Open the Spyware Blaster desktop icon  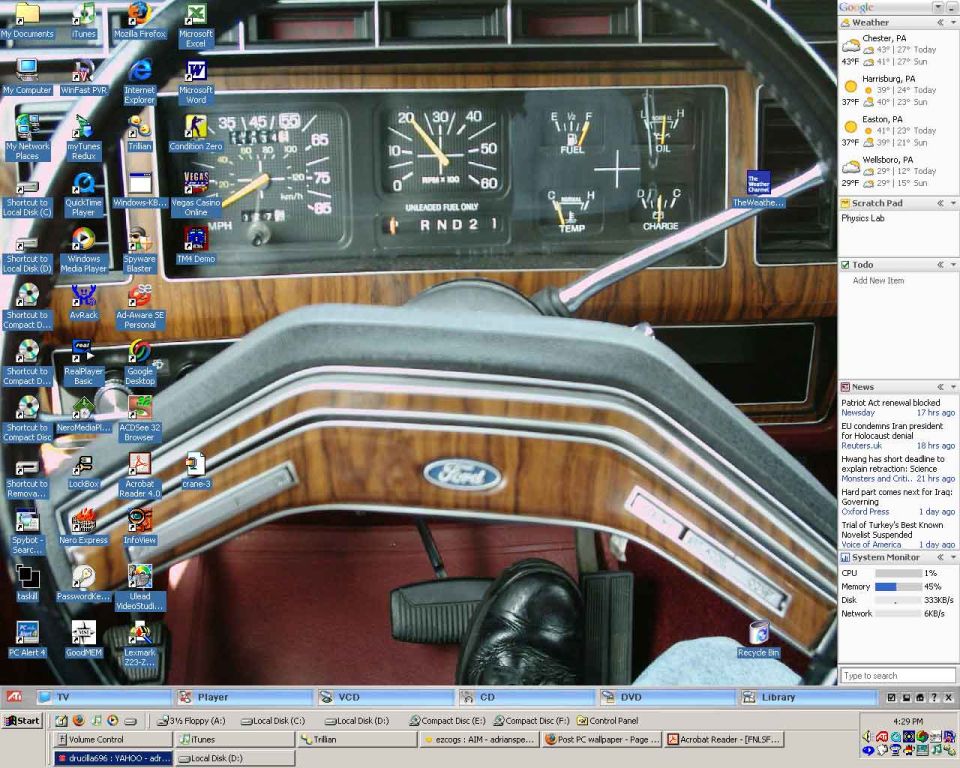click(x=140, y=250)
